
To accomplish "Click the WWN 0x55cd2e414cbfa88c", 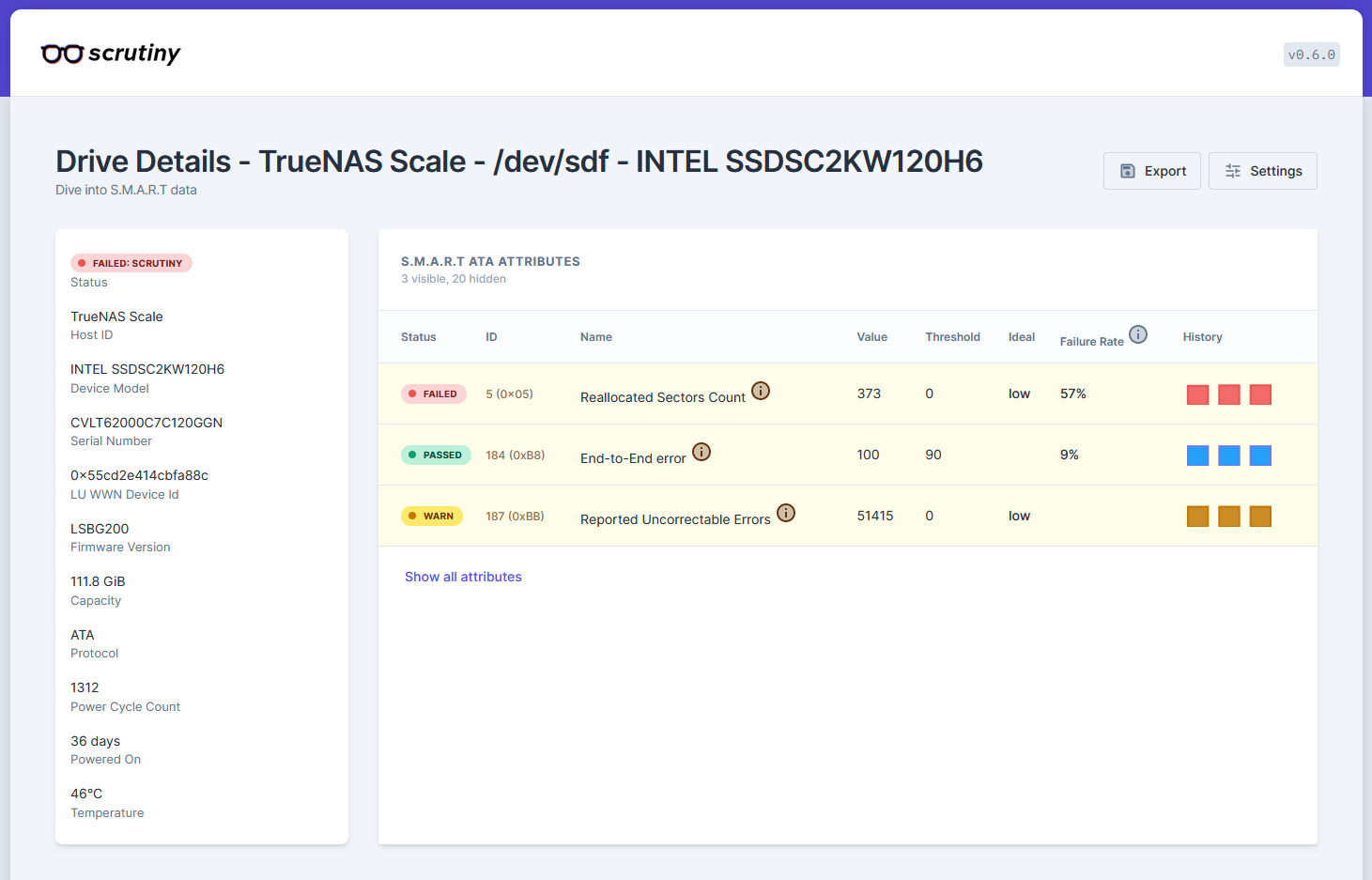I will [x=139, y=475].
